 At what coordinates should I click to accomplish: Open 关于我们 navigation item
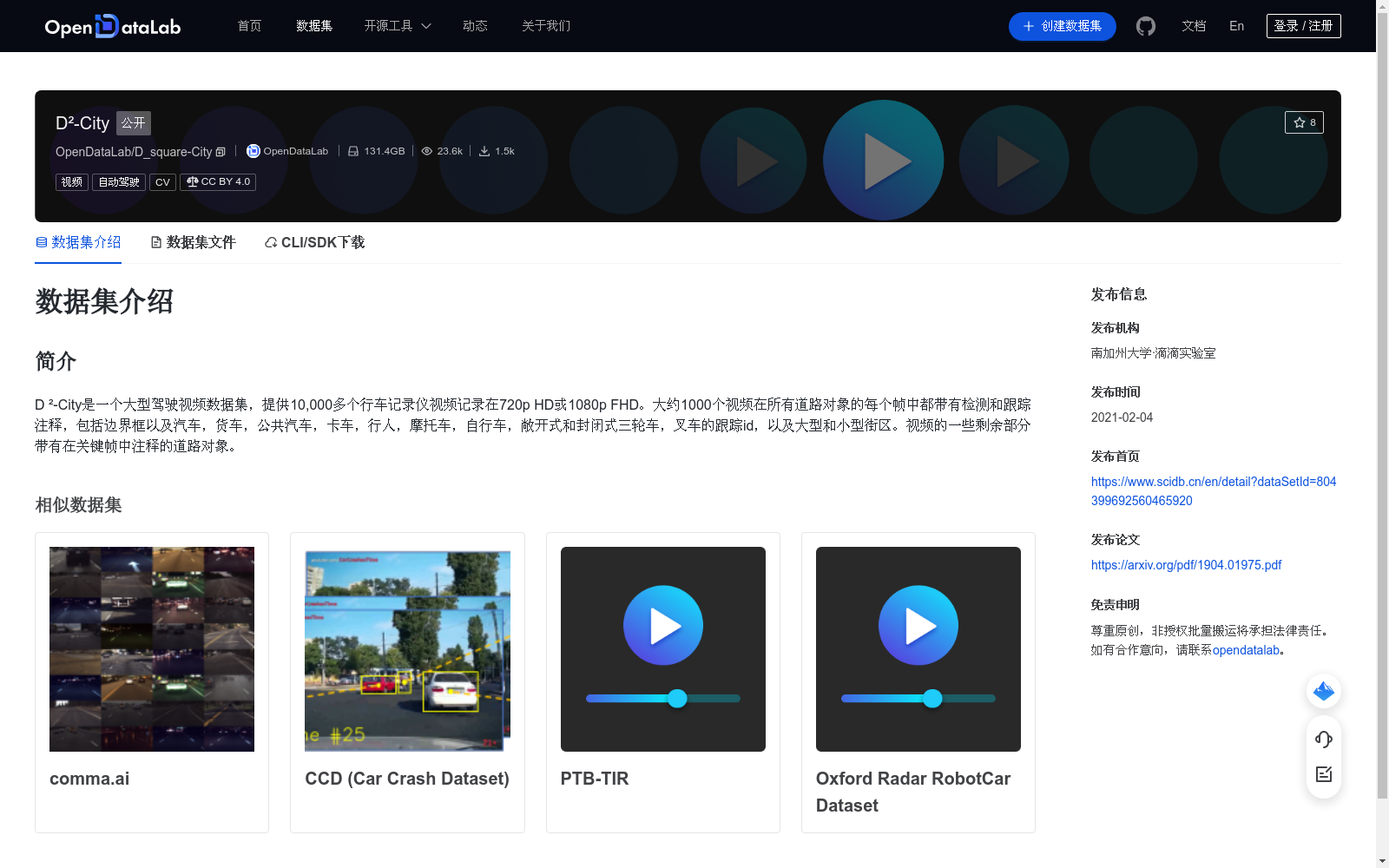pyautogui.click(x=546, y=26)
